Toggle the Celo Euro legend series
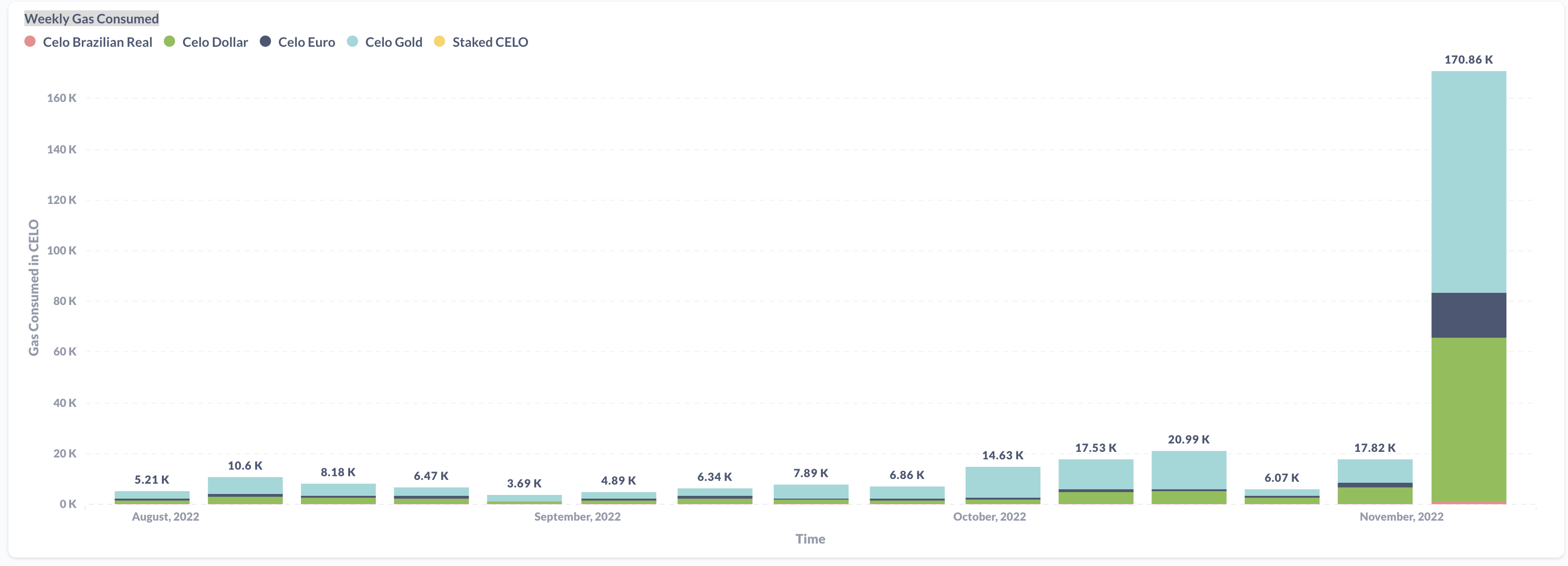The height and width of the screenshot is (566, 1568). pyautogui.click(x=298, y=42)
